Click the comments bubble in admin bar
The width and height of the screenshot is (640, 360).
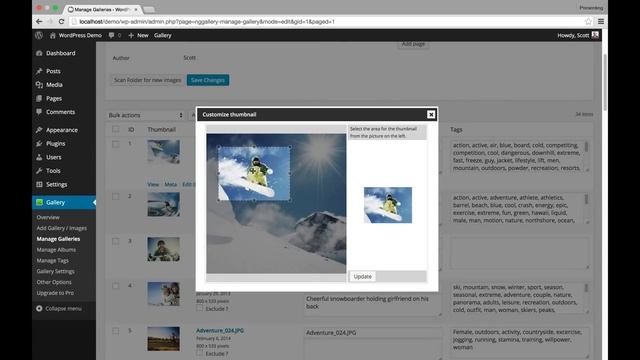point(111,36)
